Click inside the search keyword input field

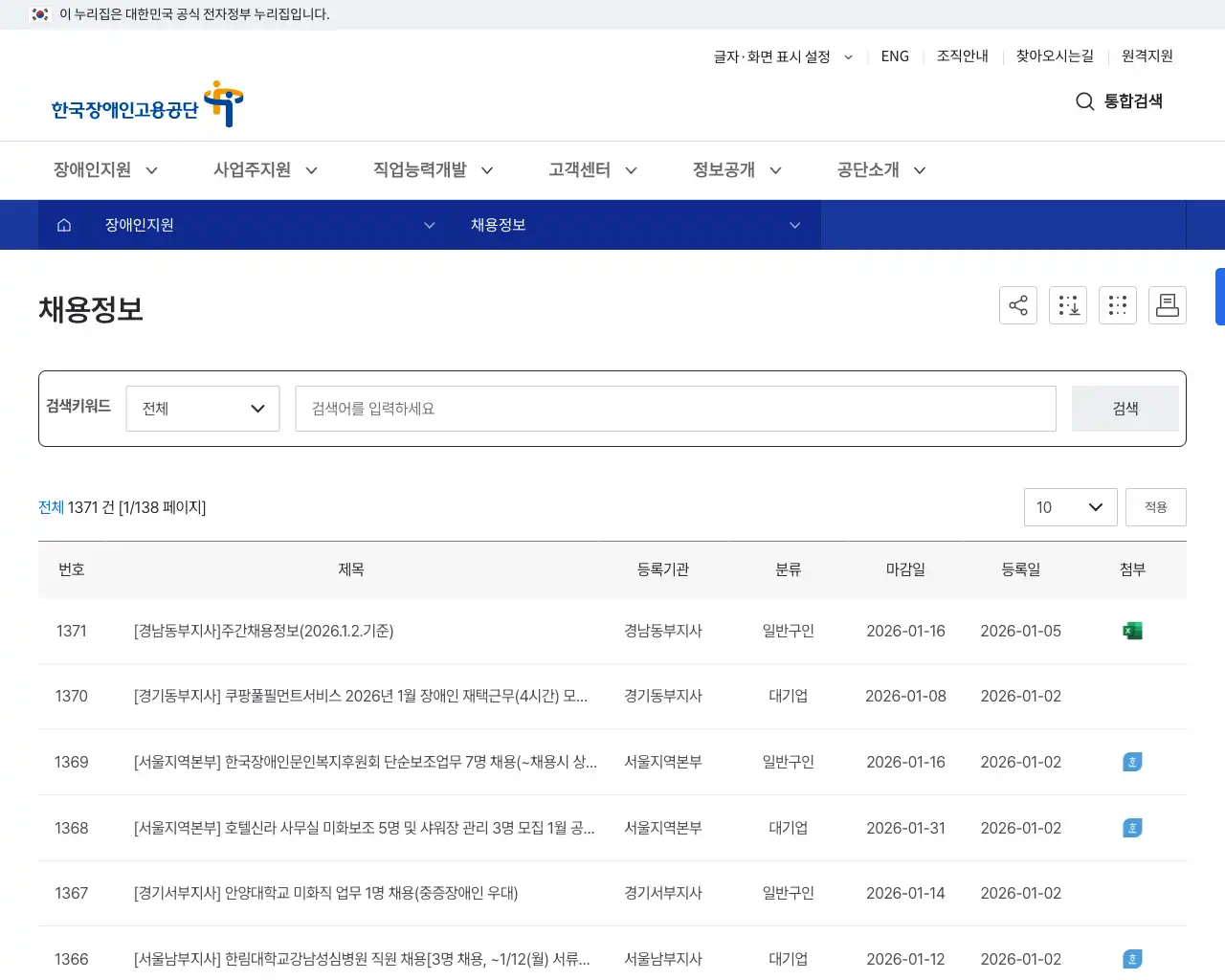pyautogui.click(x=676, y=408)
